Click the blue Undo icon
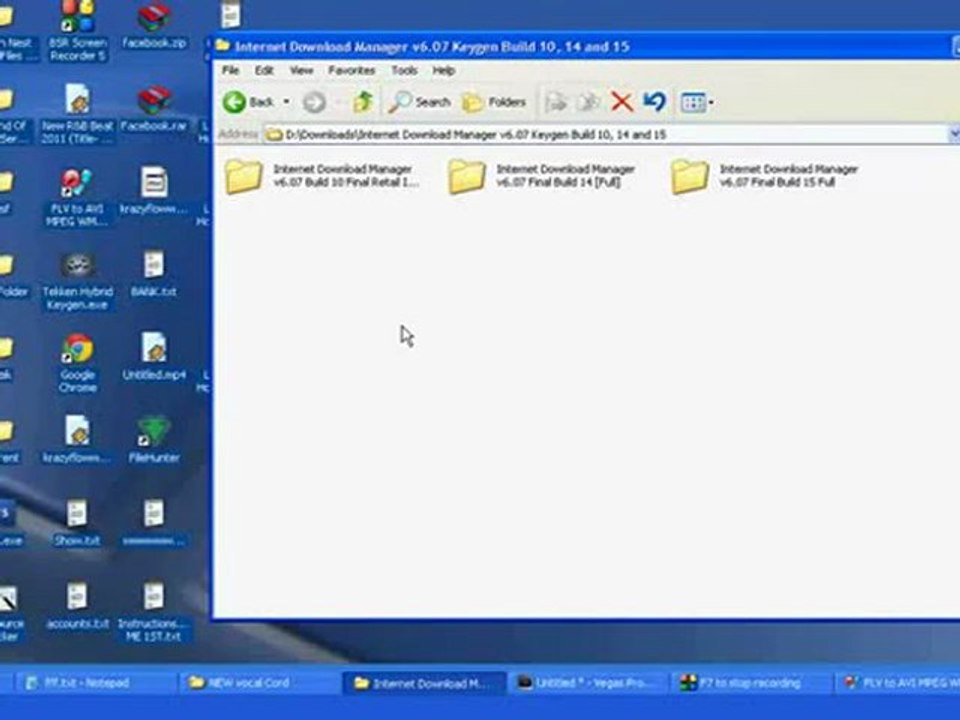Screen dimensions: 960x720 [x=654, y=102]
